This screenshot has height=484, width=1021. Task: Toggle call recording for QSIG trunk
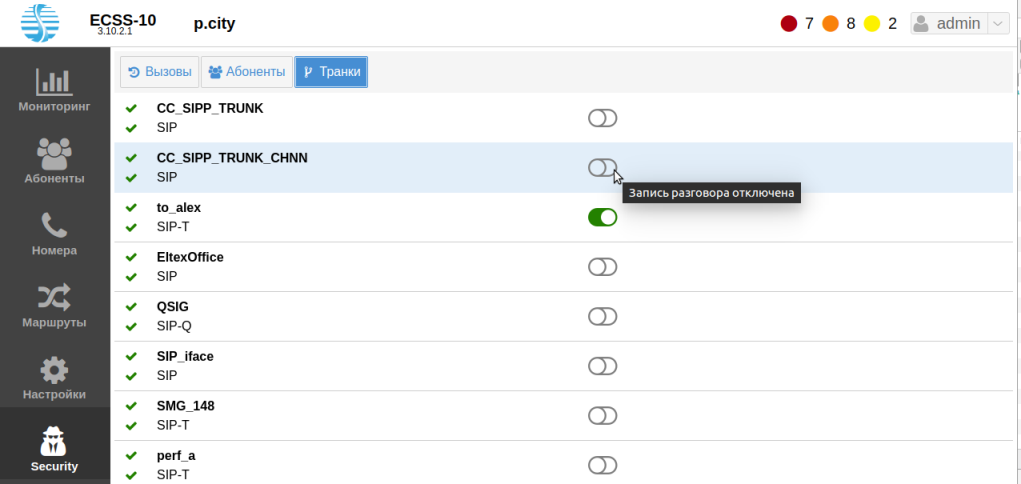pyautogui.click(x=602, y=316)
